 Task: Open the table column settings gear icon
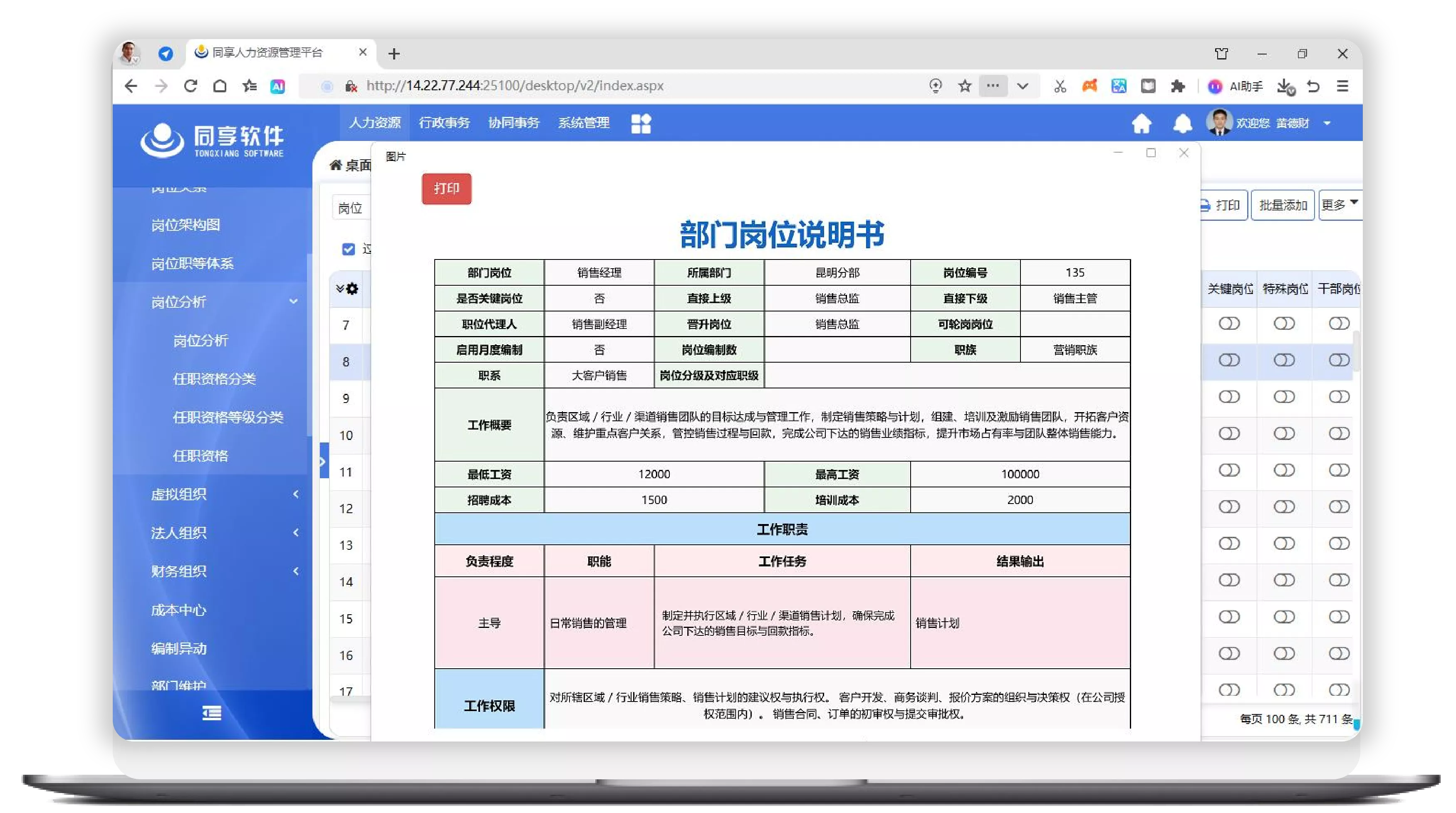pyautogui.click(x=352, y=289)
